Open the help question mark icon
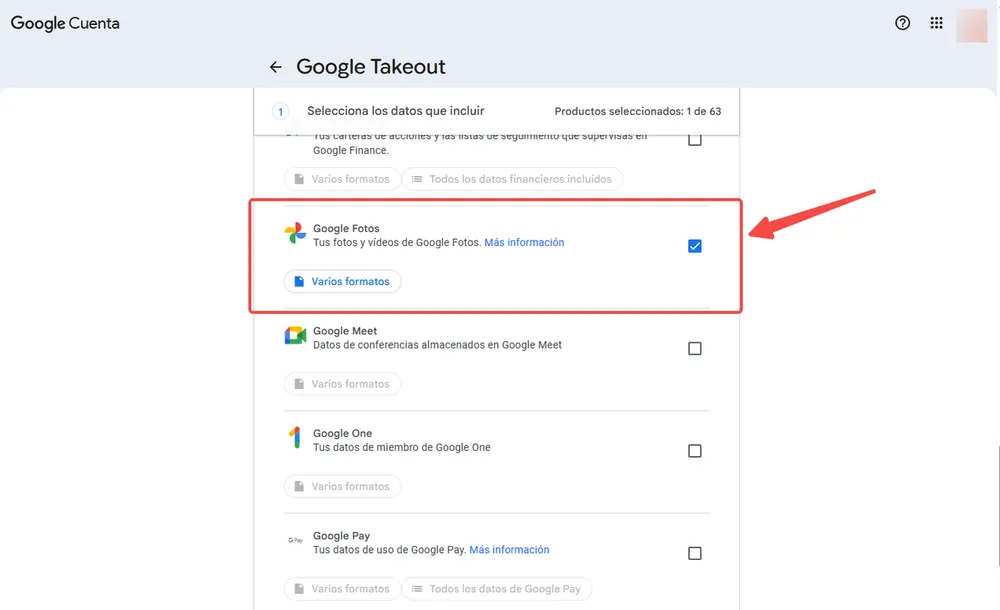Viewport: 1000px width, 610px height. pyautogui.click(x=902, y=23)
